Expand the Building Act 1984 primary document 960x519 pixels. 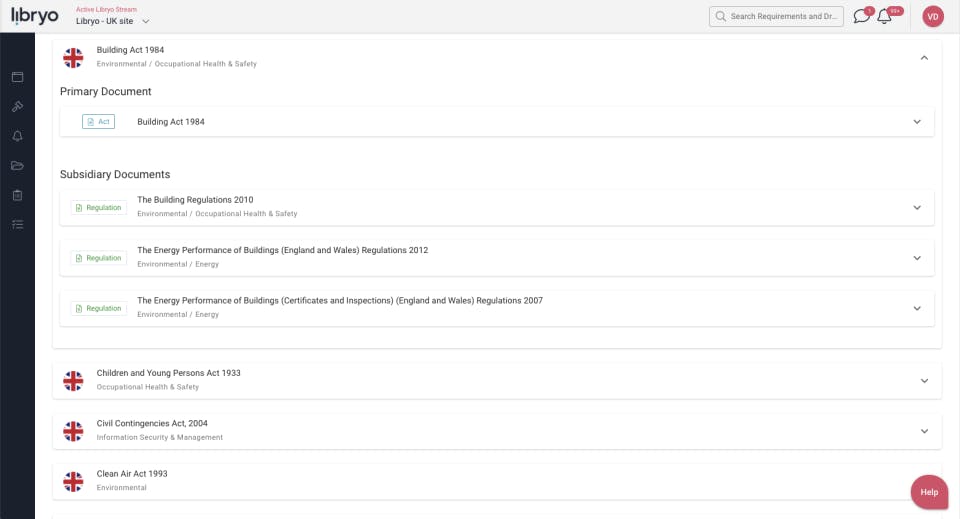click(x=916, y=122)
